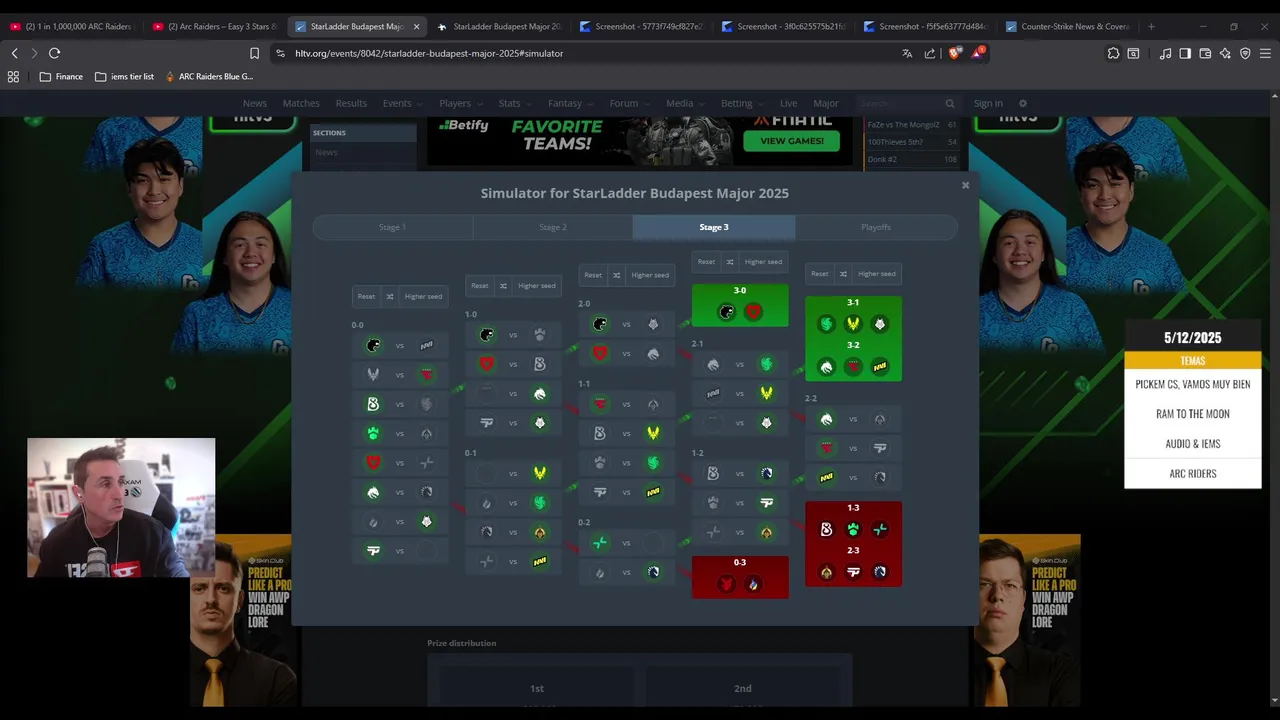
Task: Switch to the 1 in 1,000,000 ARC Raiders tab
Action: 70,26
